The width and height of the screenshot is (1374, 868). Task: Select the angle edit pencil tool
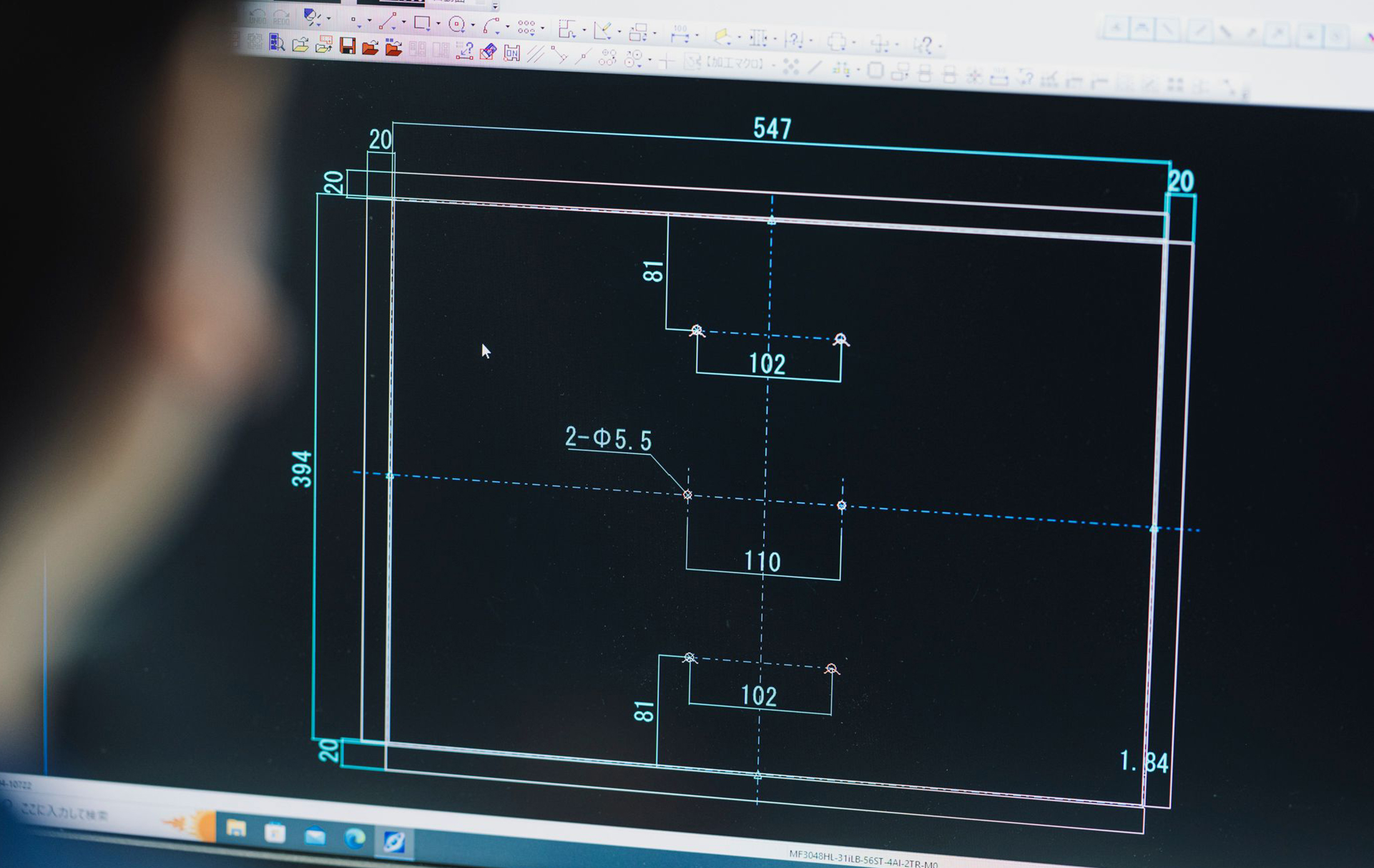pos(603,30)
